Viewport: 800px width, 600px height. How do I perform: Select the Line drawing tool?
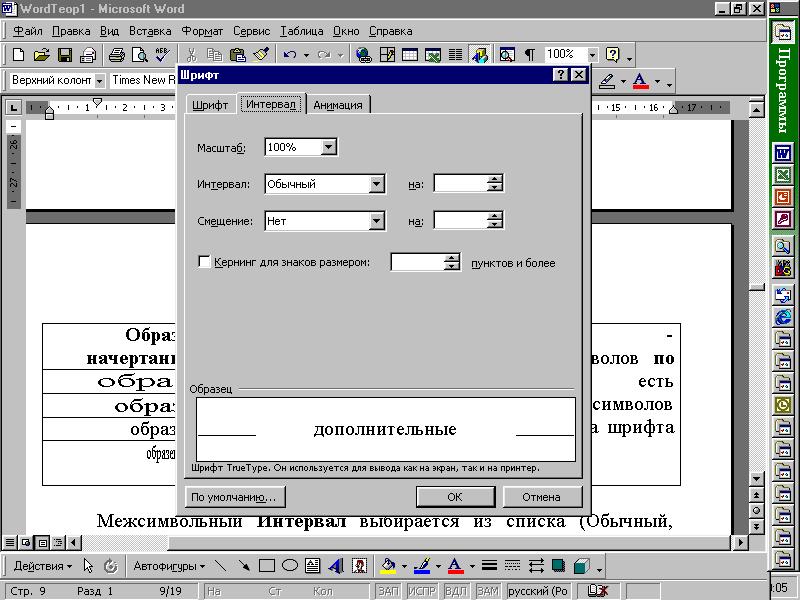click(x=220, y=566)
